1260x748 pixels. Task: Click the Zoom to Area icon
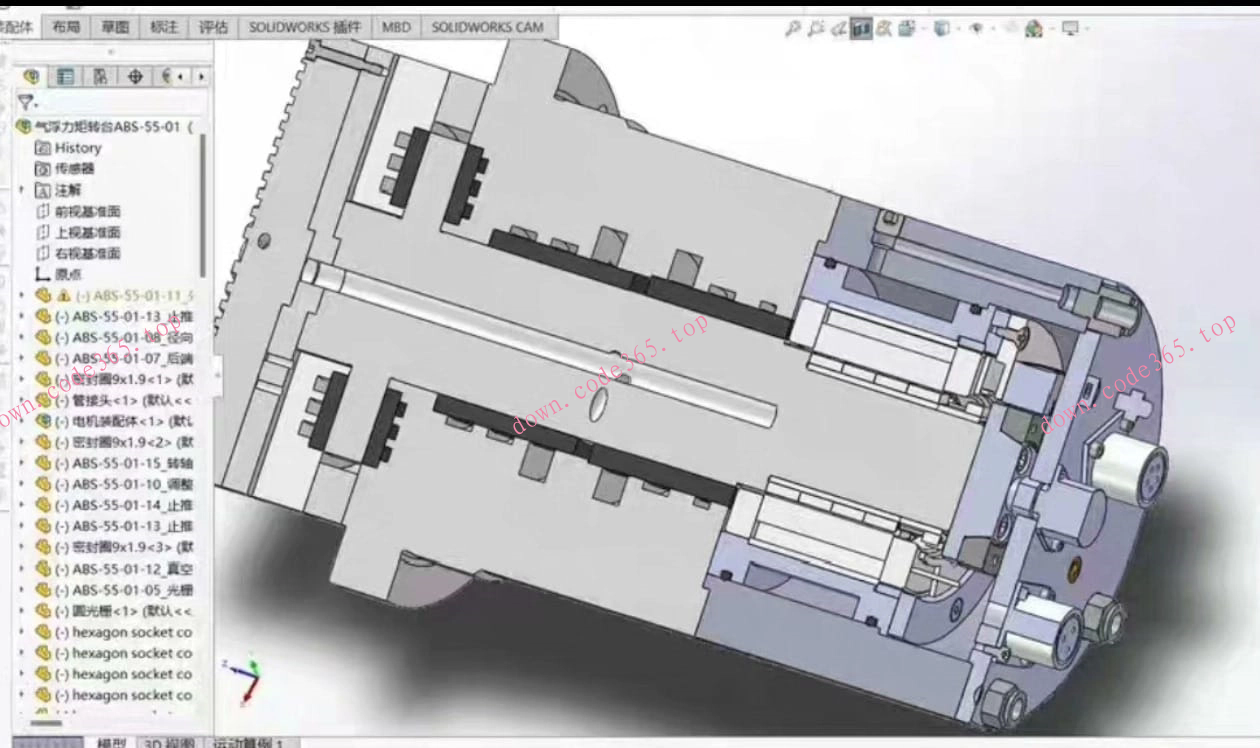coord(816,29)
